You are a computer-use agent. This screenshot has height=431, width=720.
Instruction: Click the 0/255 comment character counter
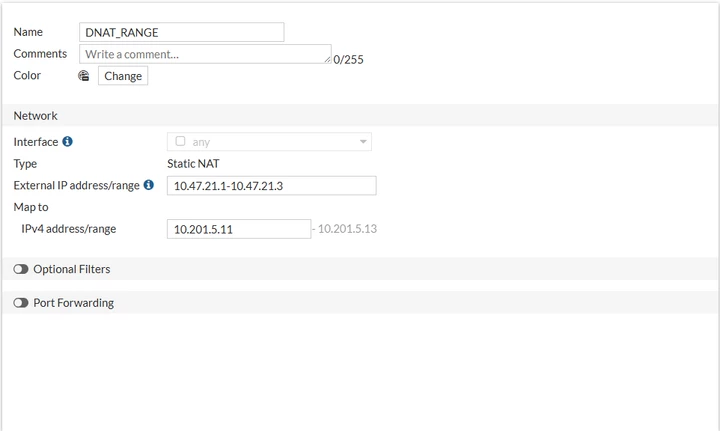click(x=349, y=60)
